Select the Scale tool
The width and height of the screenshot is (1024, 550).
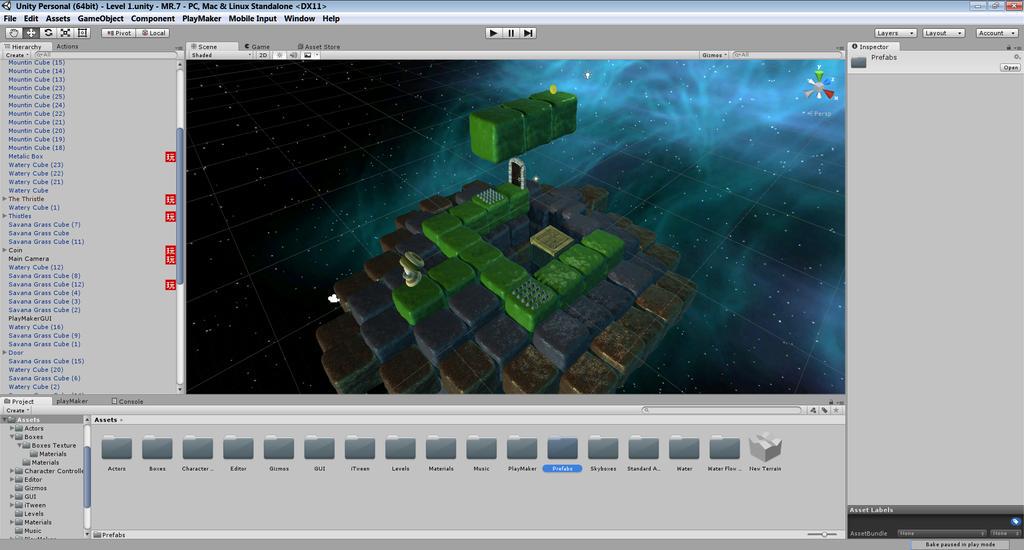click(x=65, y=33)
